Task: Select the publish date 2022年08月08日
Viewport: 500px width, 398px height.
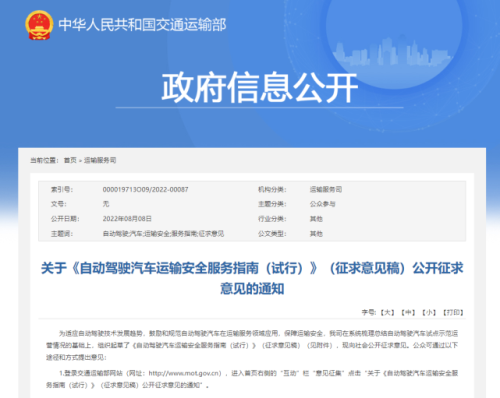Action: [127, 219]
